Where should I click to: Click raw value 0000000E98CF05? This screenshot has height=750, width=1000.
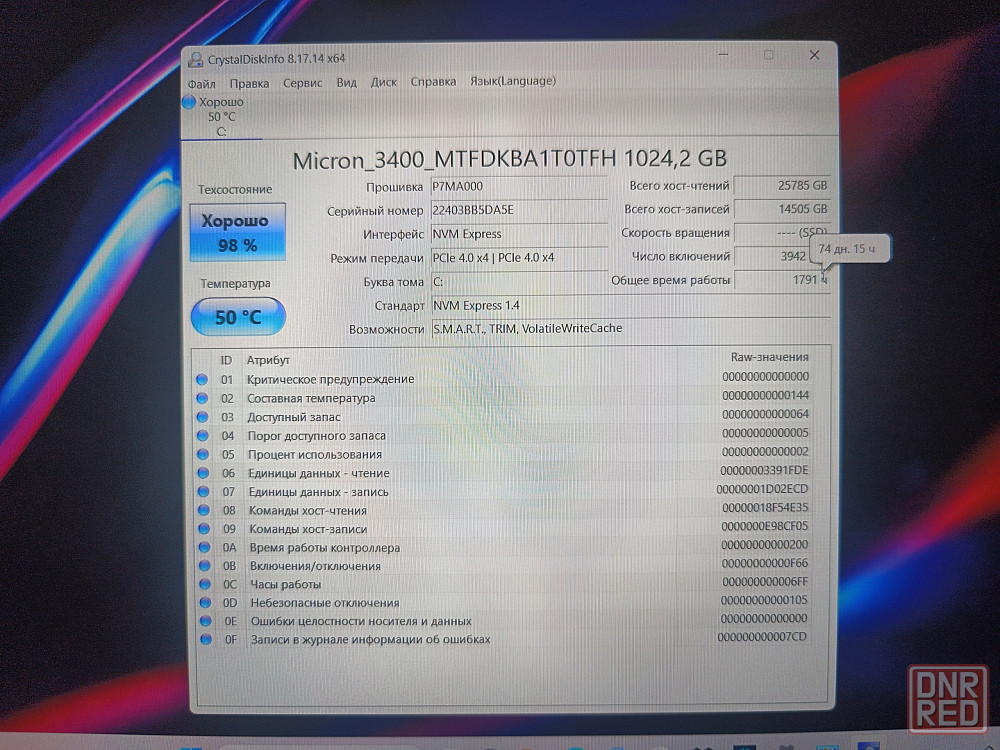[765, 526]
